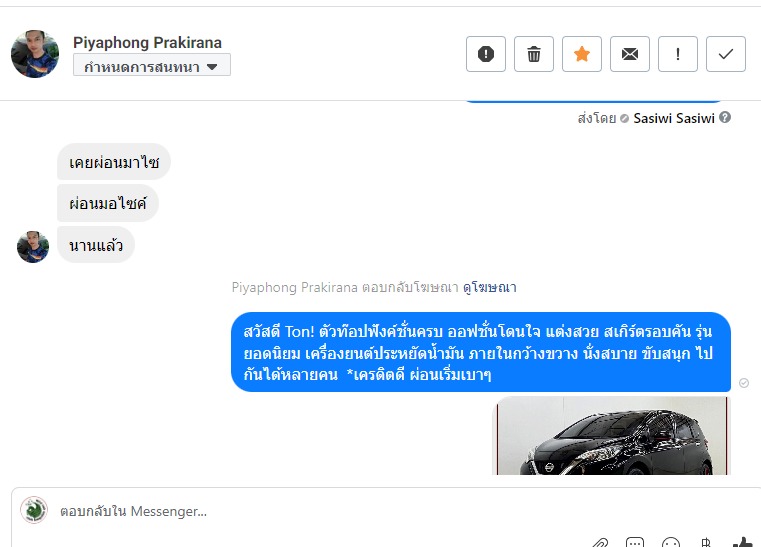The width and height of the screenshot is (761, 547).
Task: Delete conversation using trash icon
Action: tap(534, 54)
